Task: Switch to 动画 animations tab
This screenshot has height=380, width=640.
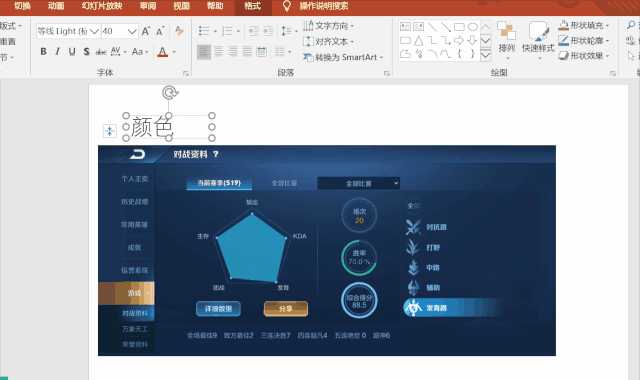Action: [56, 6]
